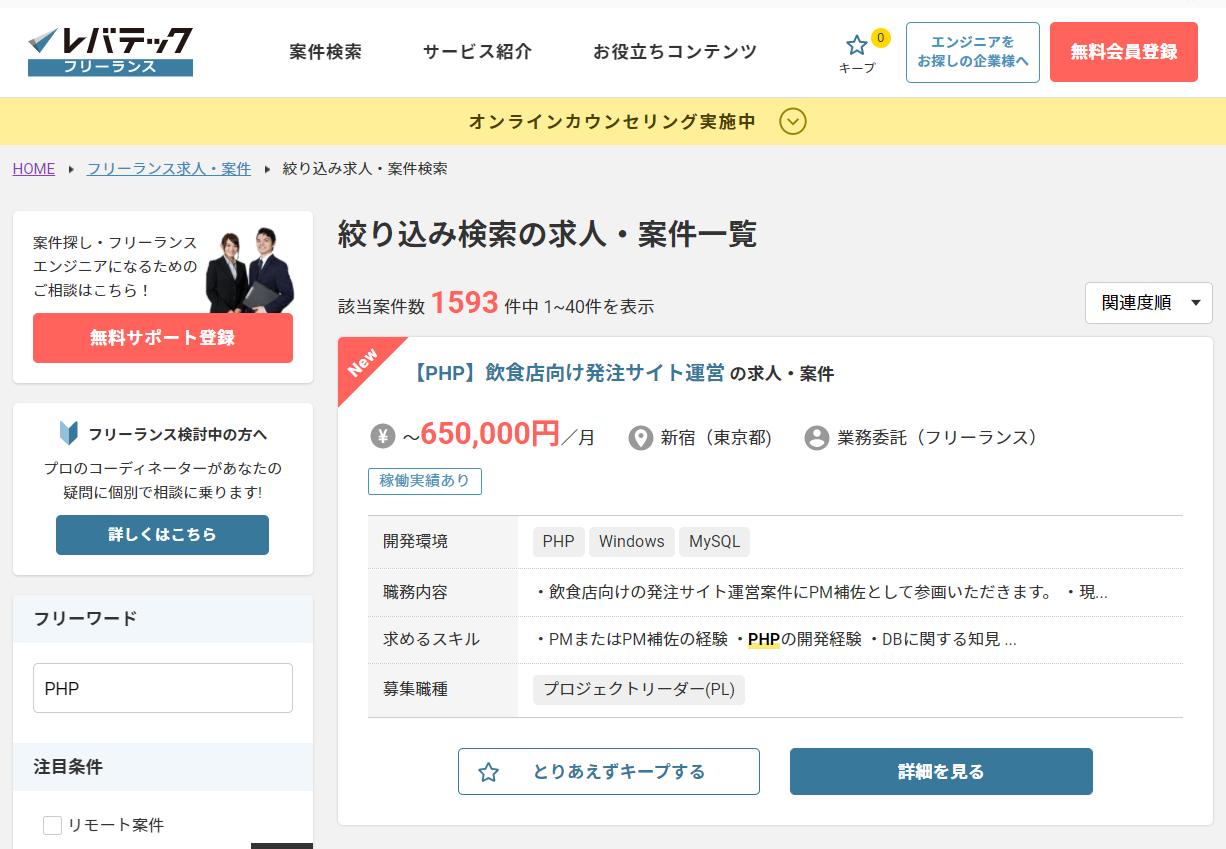This screenshot has width=1226, height=849.
Task: Click the 無料会員登録 button
Action: pos(1123,52)
